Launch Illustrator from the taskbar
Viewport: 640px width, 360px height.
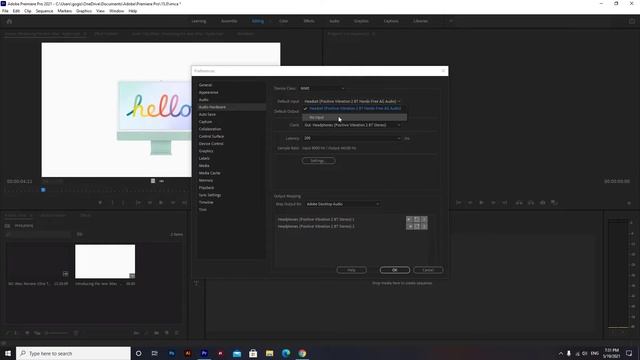tap(188, 353)
